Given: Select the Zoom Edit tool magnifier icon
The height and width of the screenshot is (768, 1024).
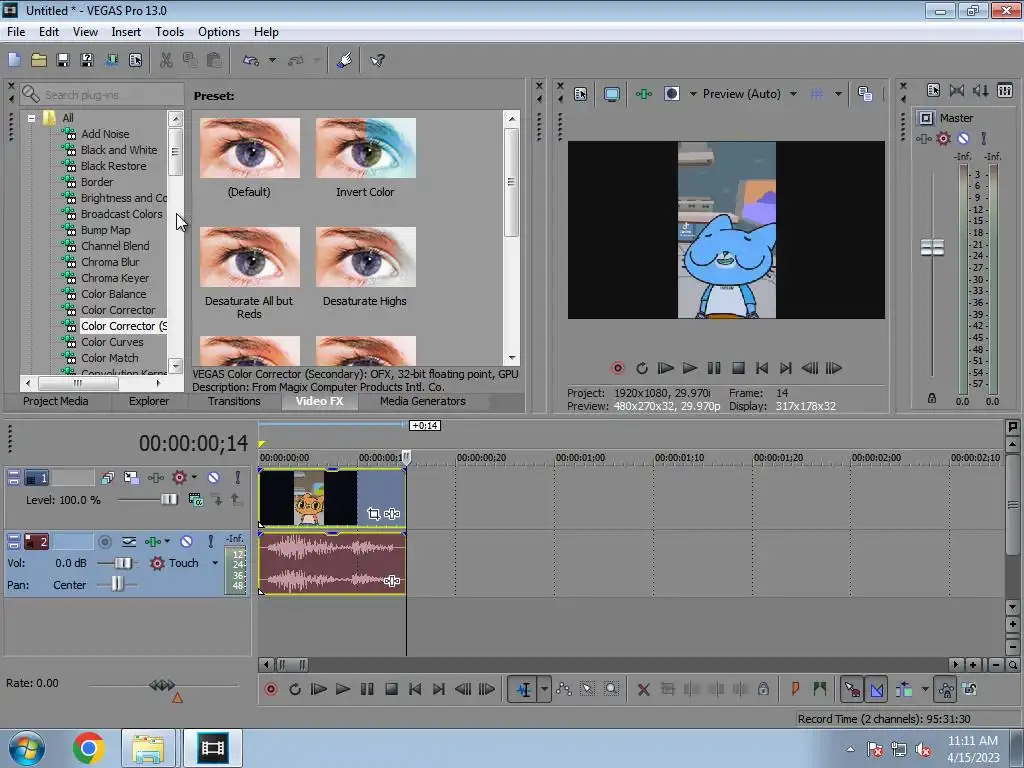Looking at the screenshot, I should point(611,689).
